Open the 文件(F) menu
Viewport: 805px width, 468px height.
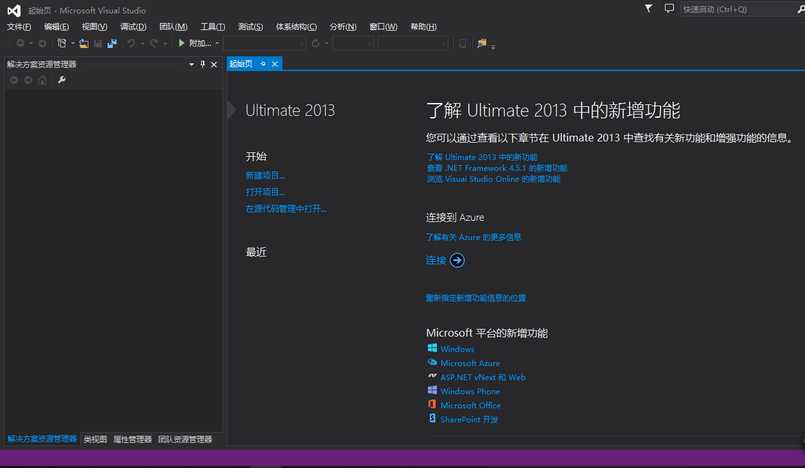[x=19, y=27]
